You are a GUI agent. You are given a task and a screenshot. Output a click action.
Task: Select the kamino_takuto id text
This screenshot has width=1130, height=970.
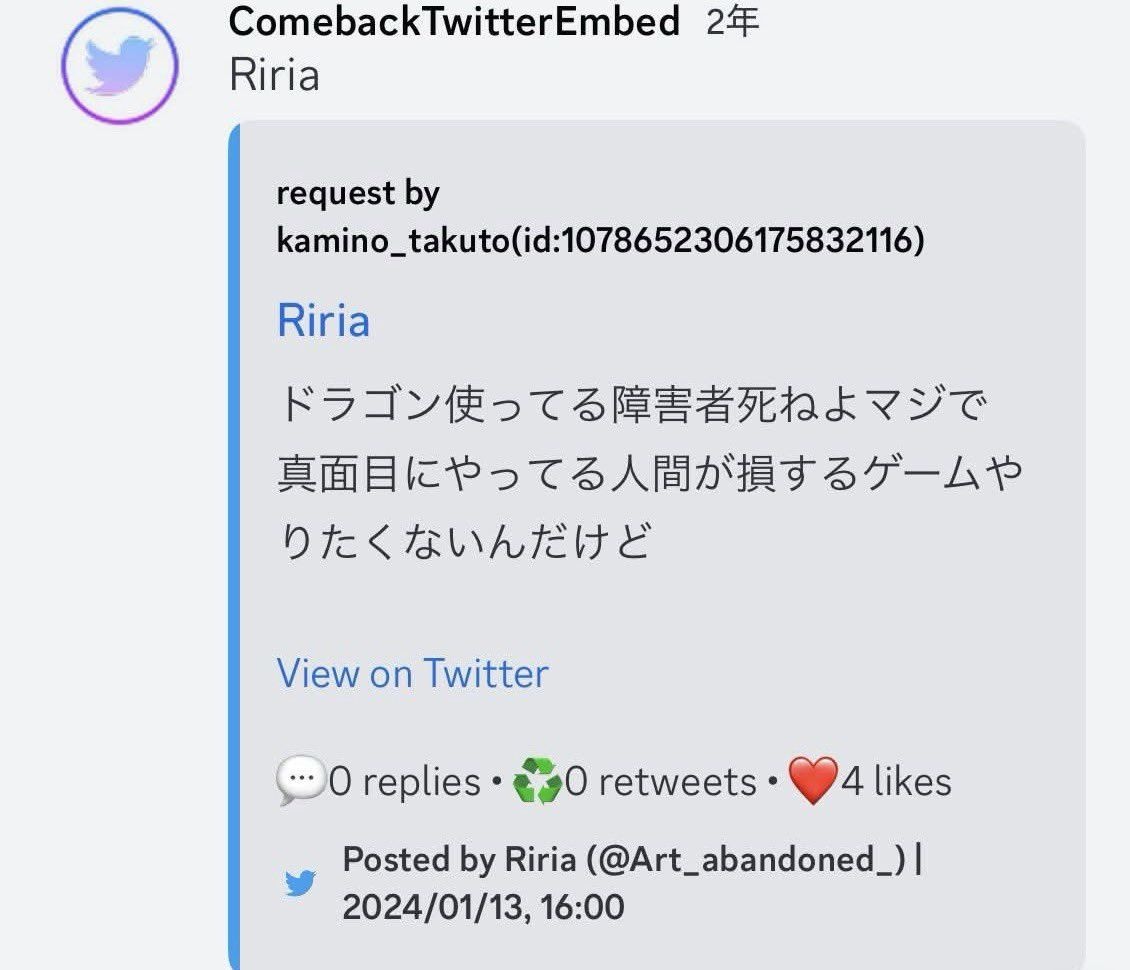600,241
